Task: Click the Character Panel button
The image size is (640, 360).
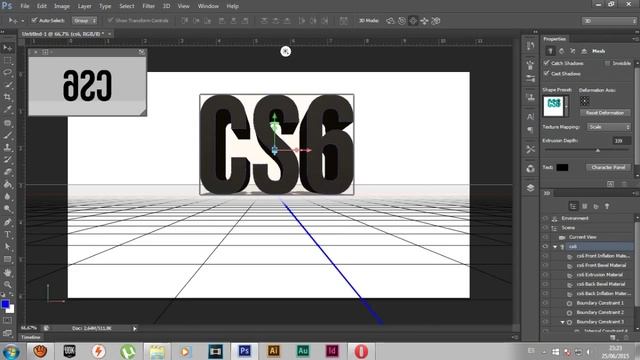Action: click(x=608, y=167)
